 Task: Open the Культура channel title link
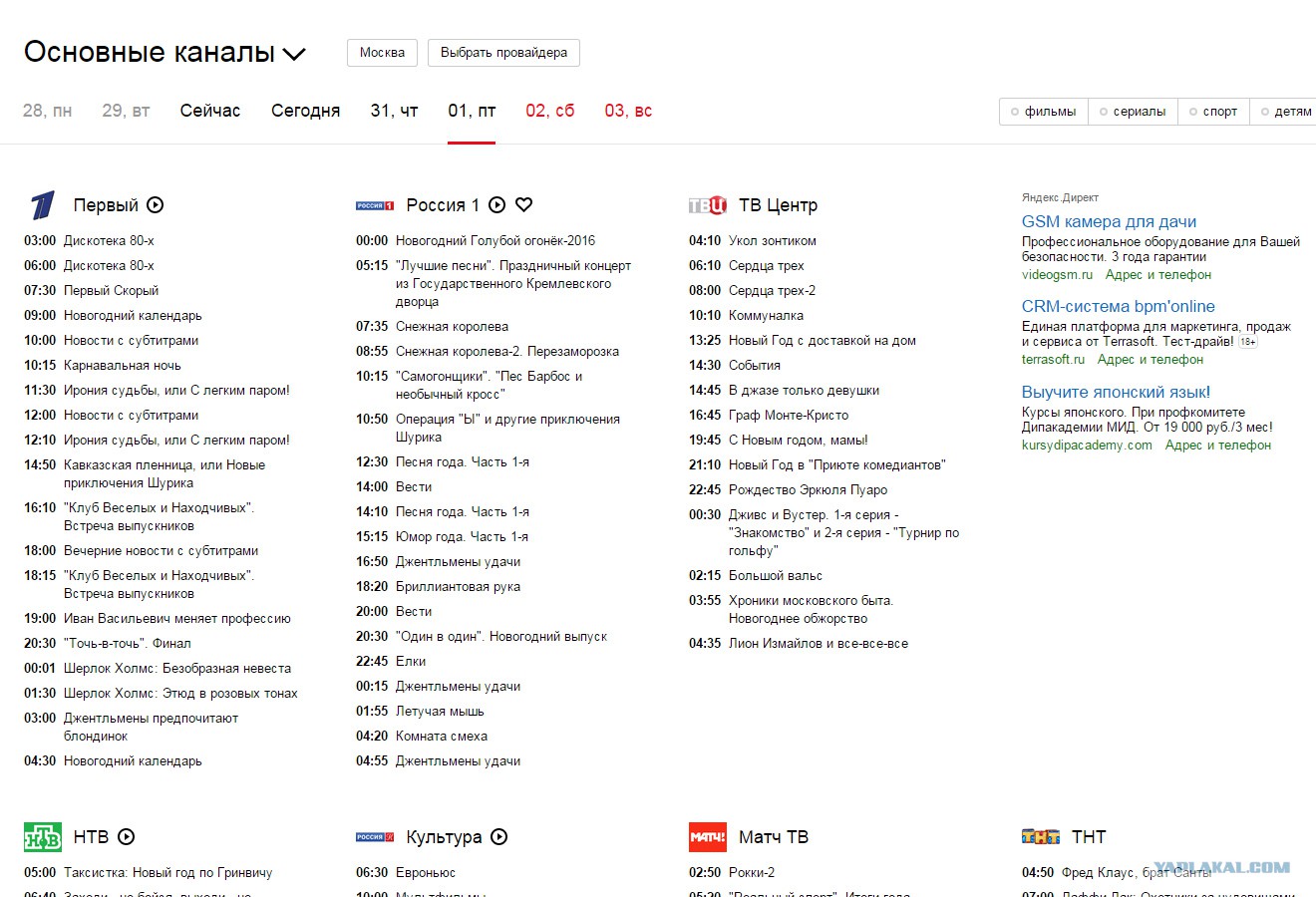pyautogui.click(x=444, y=837)
